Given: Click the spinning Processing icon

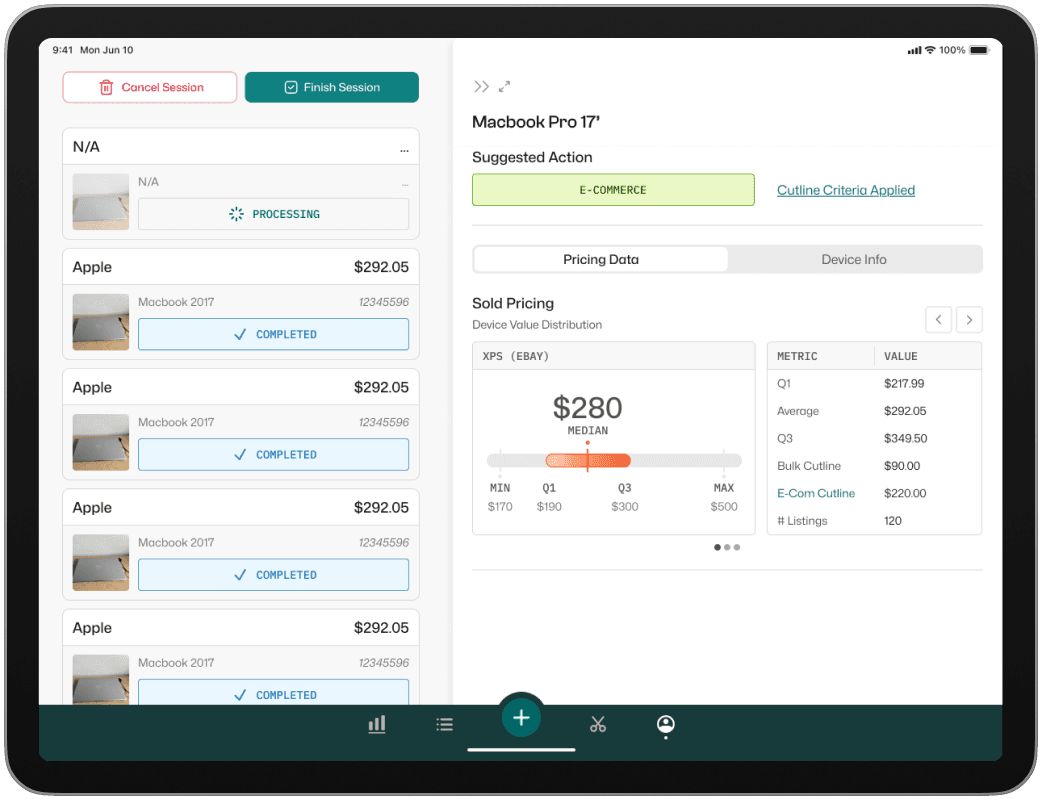Looking at the screenshot, I should point(236,214).
